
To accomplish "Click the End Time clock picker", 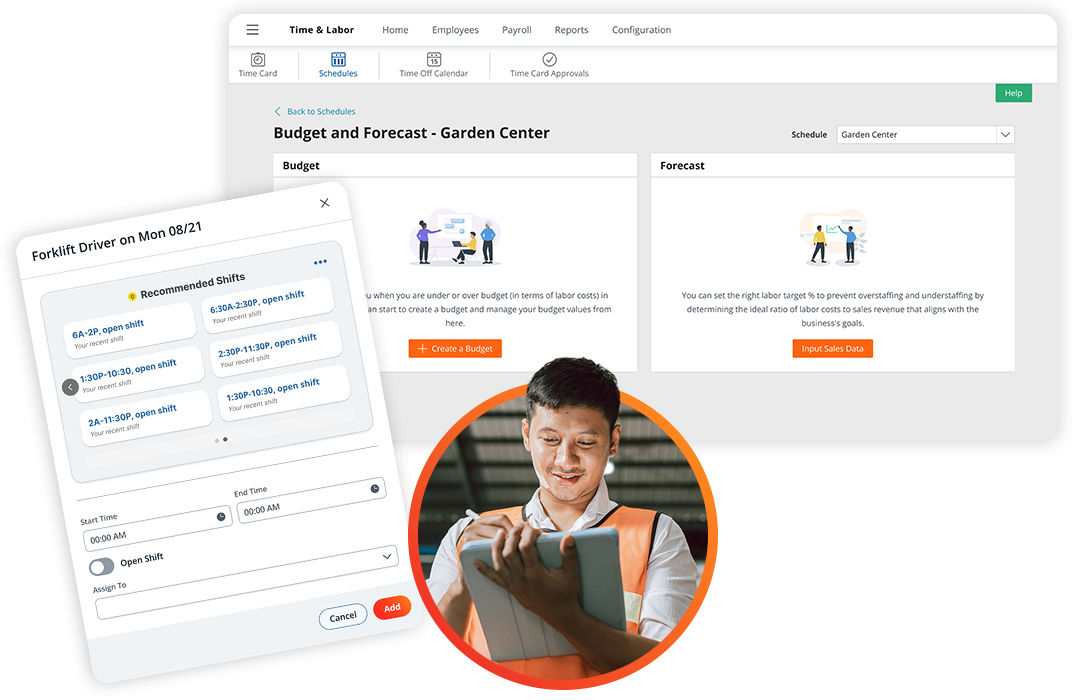I will (x=374, y=488).
